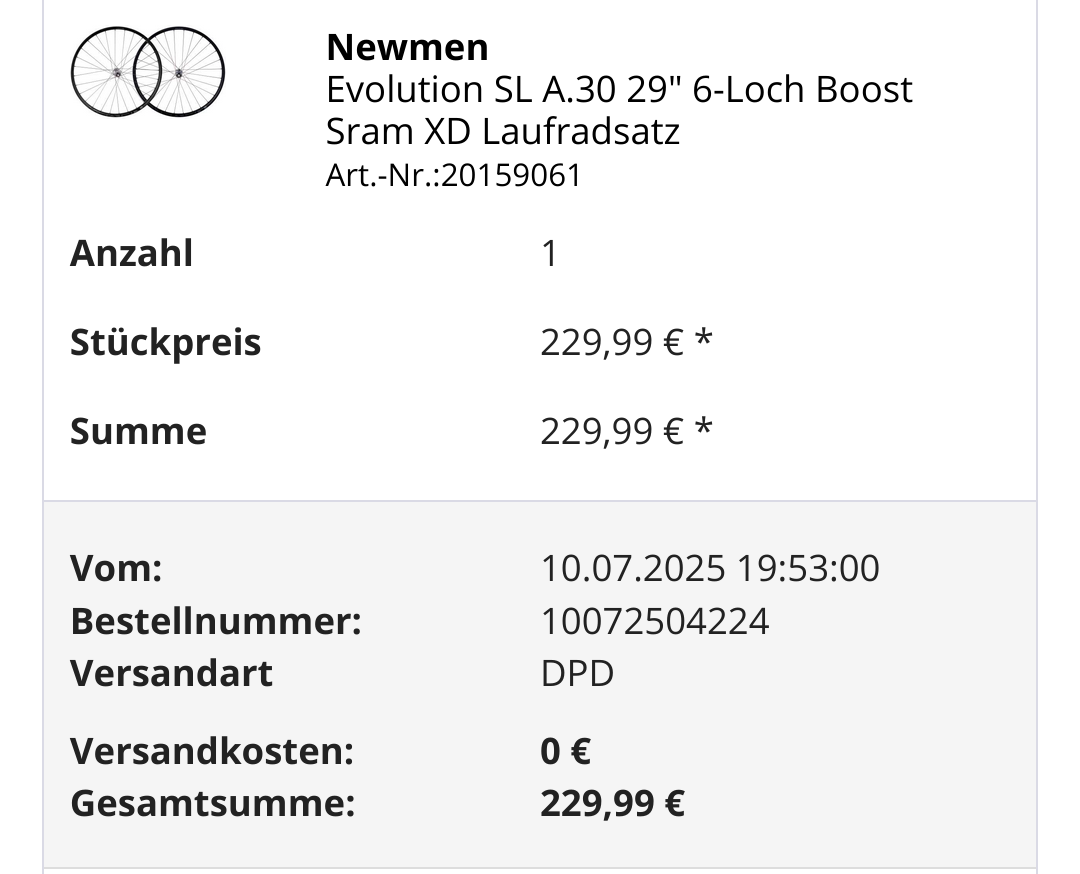The height and width of the screenshot is (874, 1080).
Task: Click the DPD shipping method text
Action: (577, 673)
